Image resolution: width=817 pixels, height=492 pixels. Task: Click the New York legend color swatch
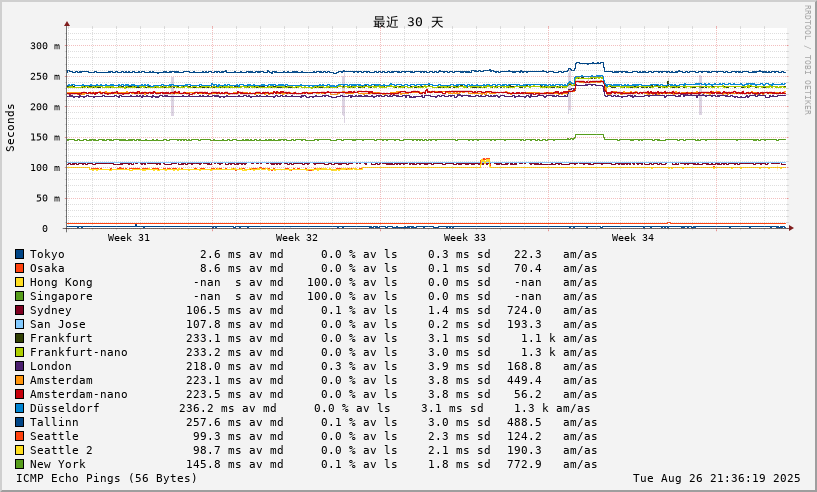pyautogui.click(x=19, y=464)
